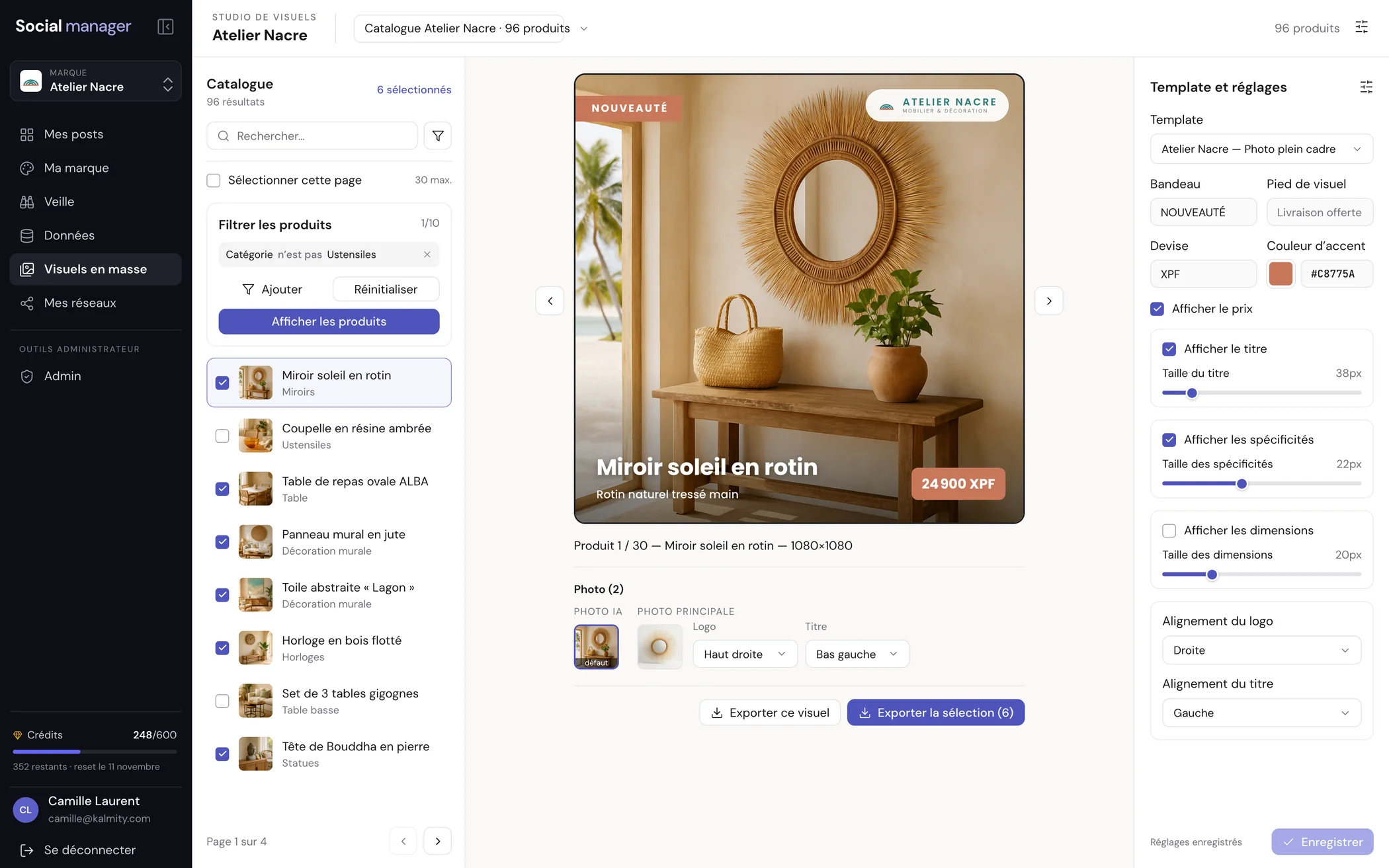The height and width of the screenshot is (868, 1389).
Task: Click the accent color swatch
Action: [x=1281, y=274]
